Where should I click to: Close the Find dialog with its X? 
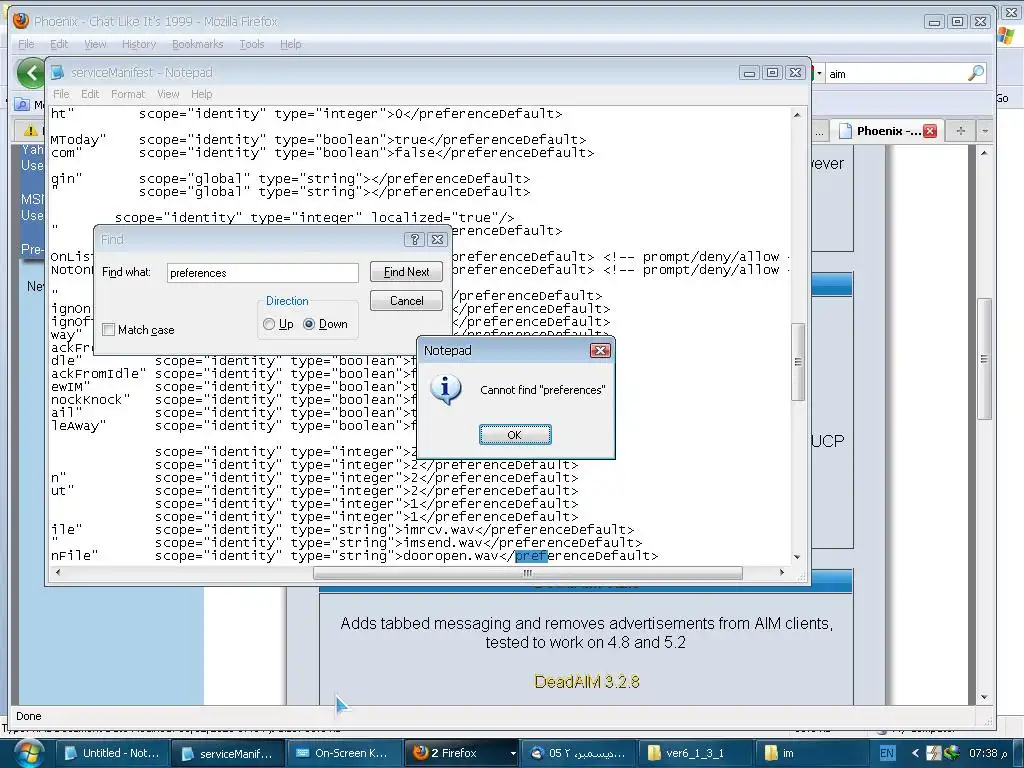point(438,240)
